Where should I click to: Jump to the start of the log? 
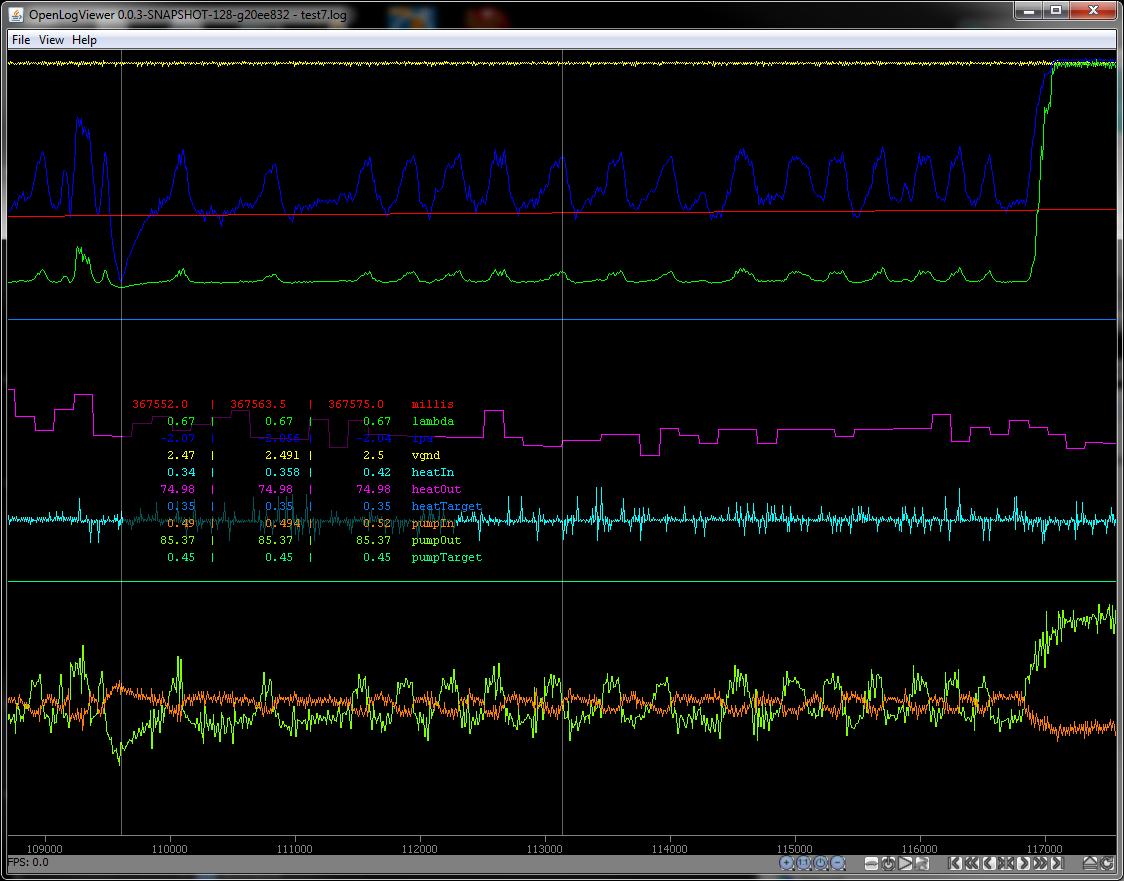point(954,863)
